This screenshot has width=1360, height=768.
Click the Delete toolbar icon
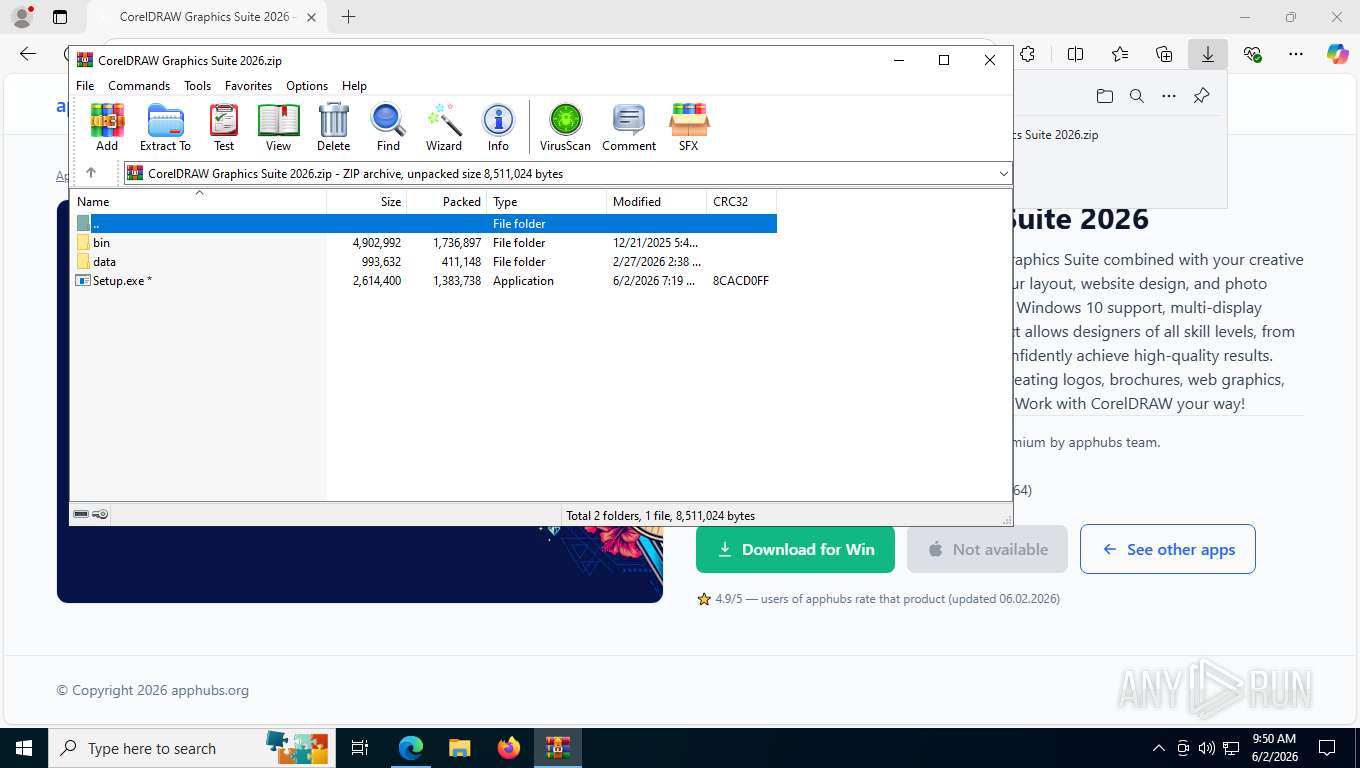click(333, 127)
